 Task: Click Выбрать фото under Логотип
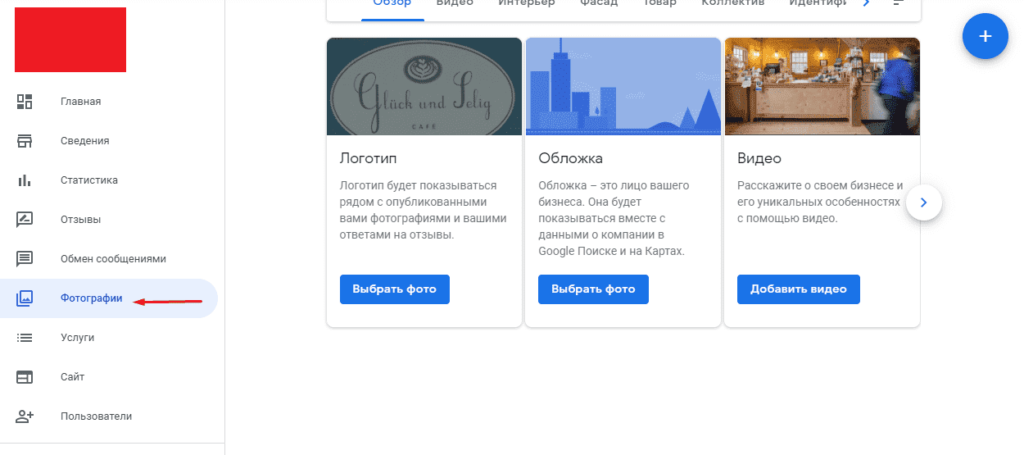[394, 289]
